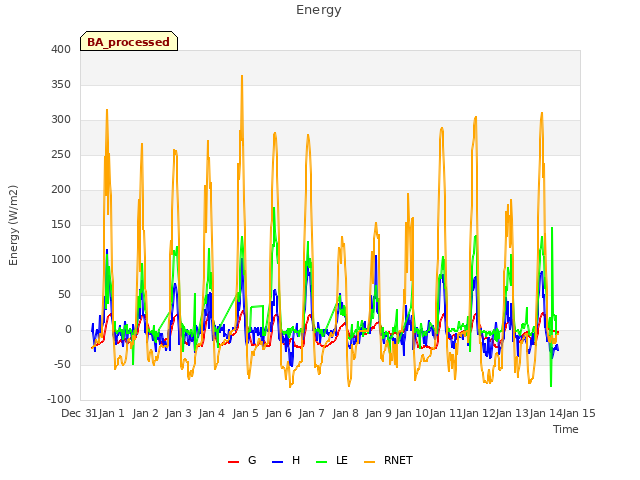Click the -50 y-axis tick label
Screen dimensions: 640x480
coord(62,364)
